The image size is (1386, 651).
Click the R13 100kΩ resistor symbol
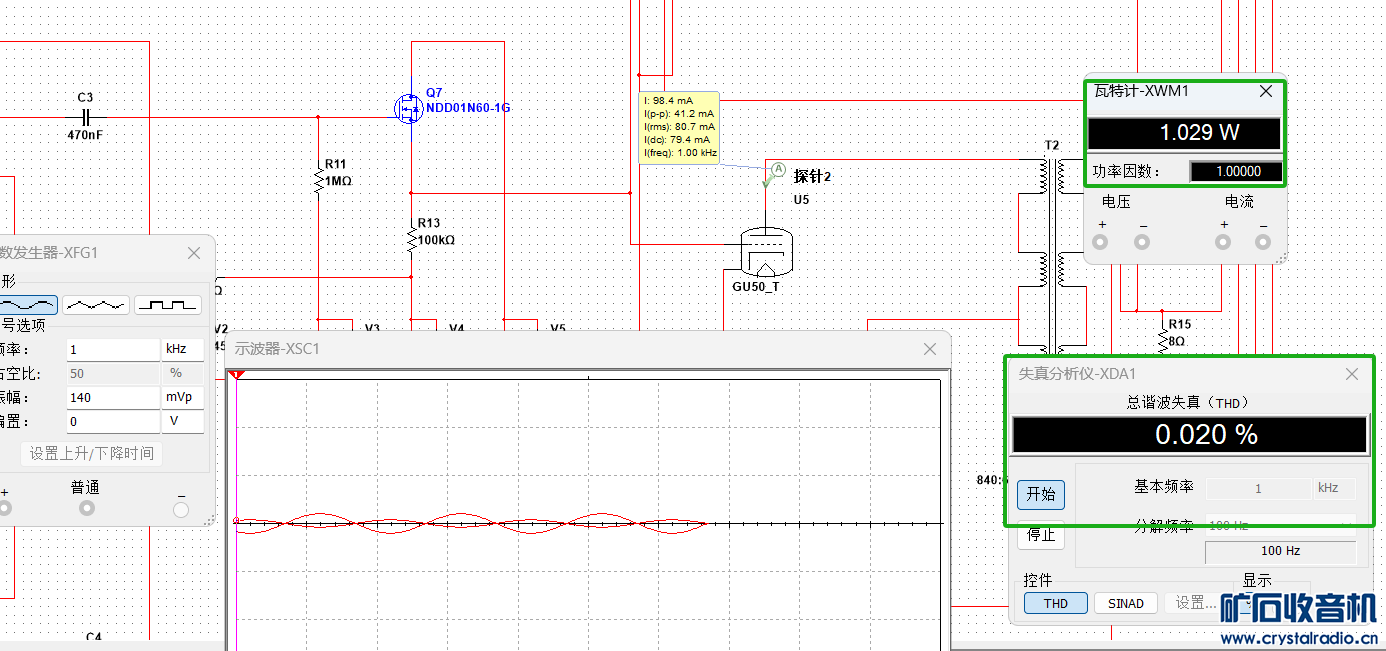click(411, 240)
